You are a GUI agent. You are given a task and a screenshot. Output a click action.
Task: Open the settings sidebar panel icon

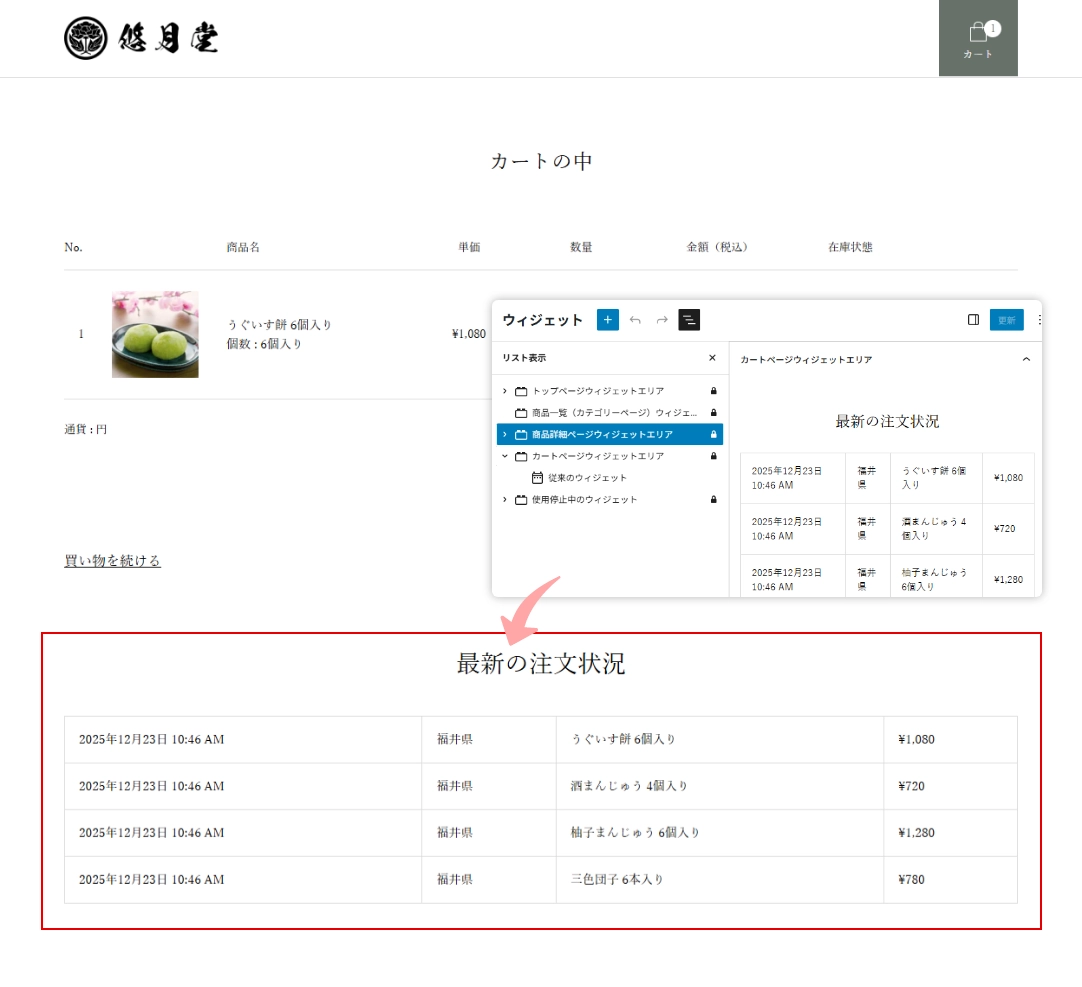[972, 320]
